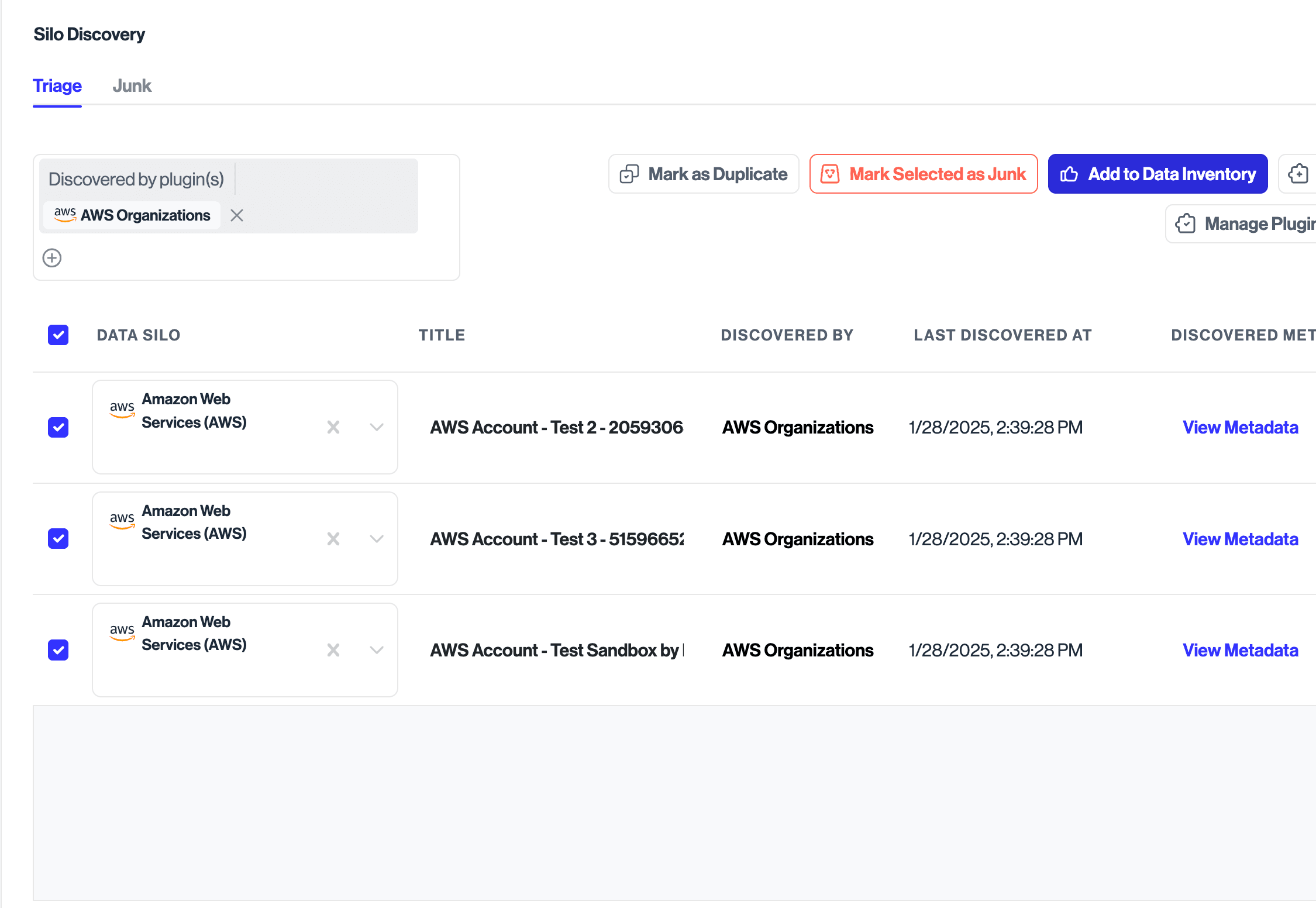
Task: Click the AWS logo in the Test 2 silo chip
Action: tap(121, 410)
